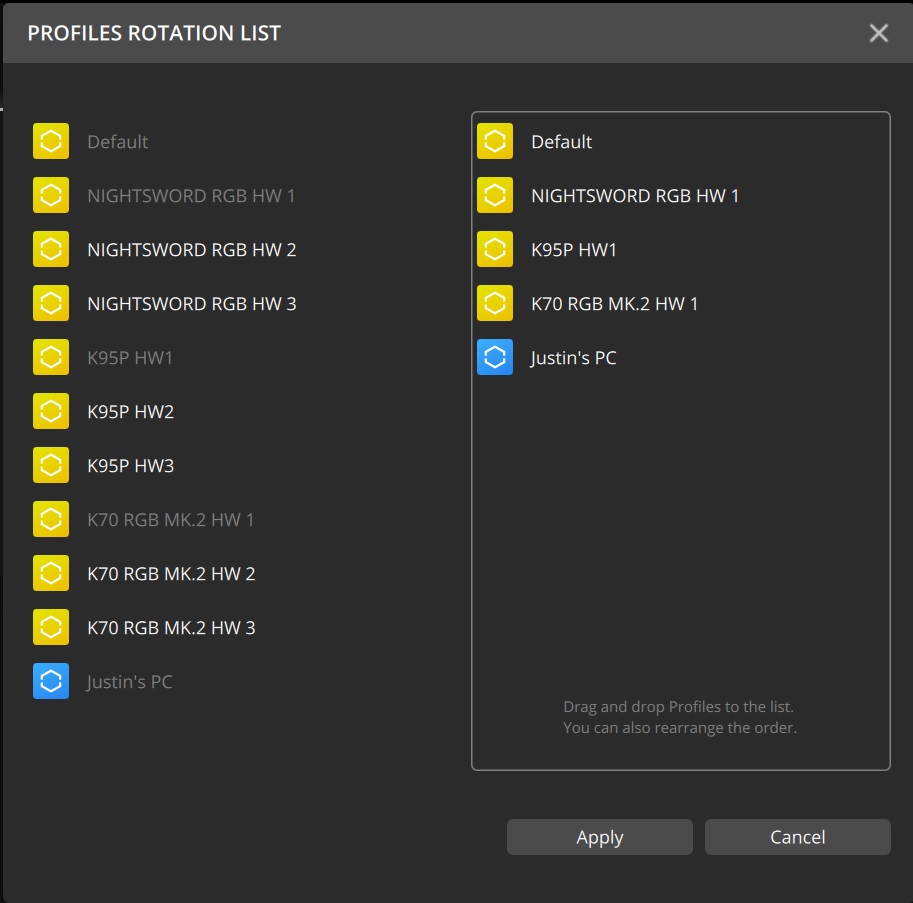
Task: Click the profile icon for K70 RGB MK.2 HW 2
Action: click(51, 573)
